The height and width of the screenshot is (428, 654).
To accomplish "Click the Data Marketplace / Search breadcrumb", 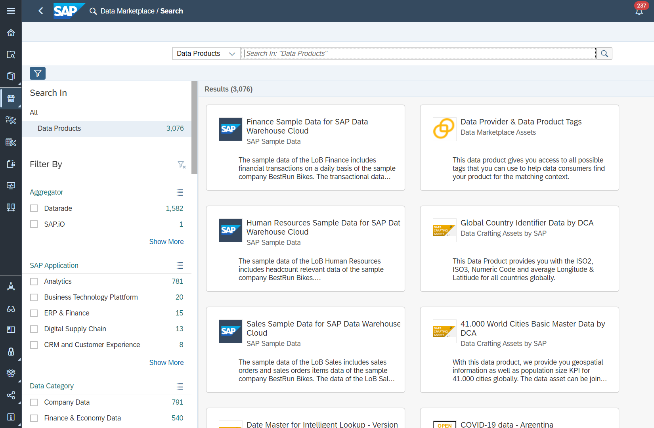I will [142, 11].
